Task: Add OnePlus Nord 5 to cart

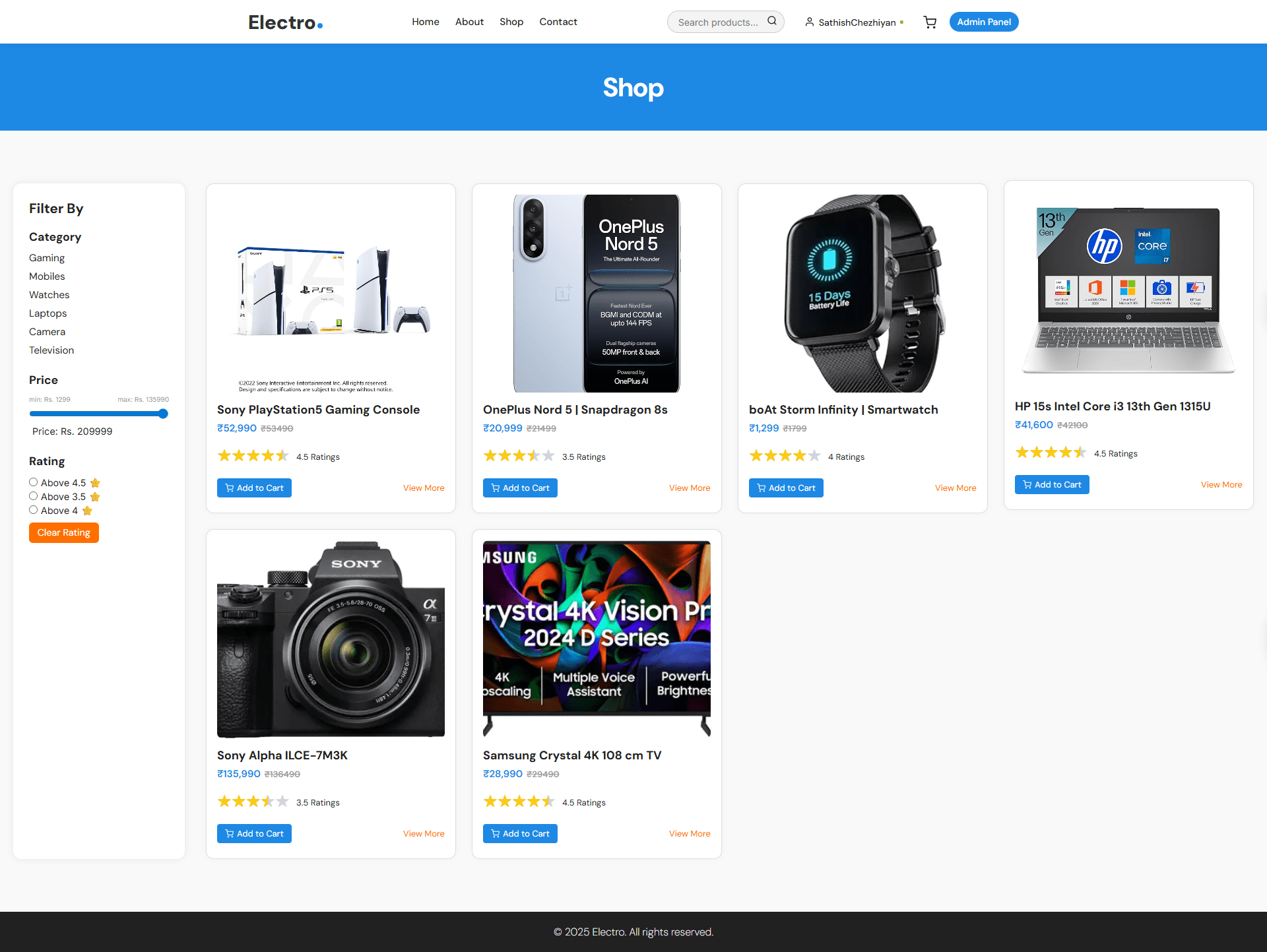Action: click(520, 488)
